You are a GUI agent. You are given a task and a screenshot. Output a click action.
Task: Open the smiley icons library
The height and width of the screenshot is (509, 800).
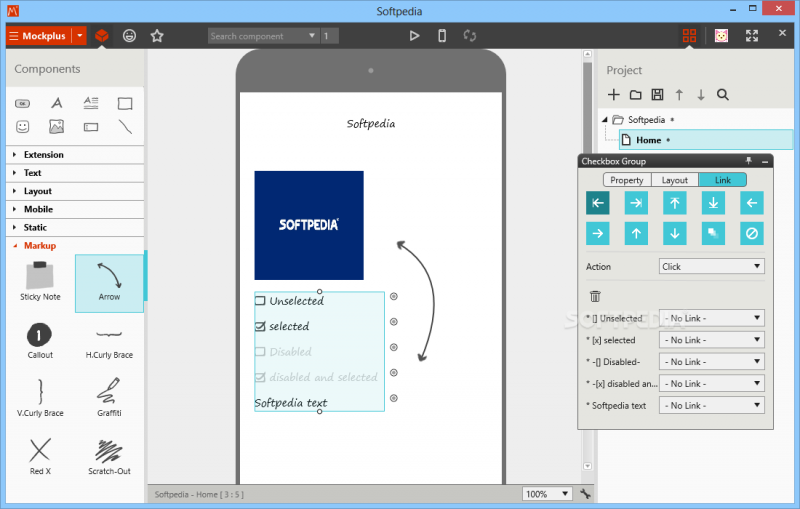pos(130,36)
